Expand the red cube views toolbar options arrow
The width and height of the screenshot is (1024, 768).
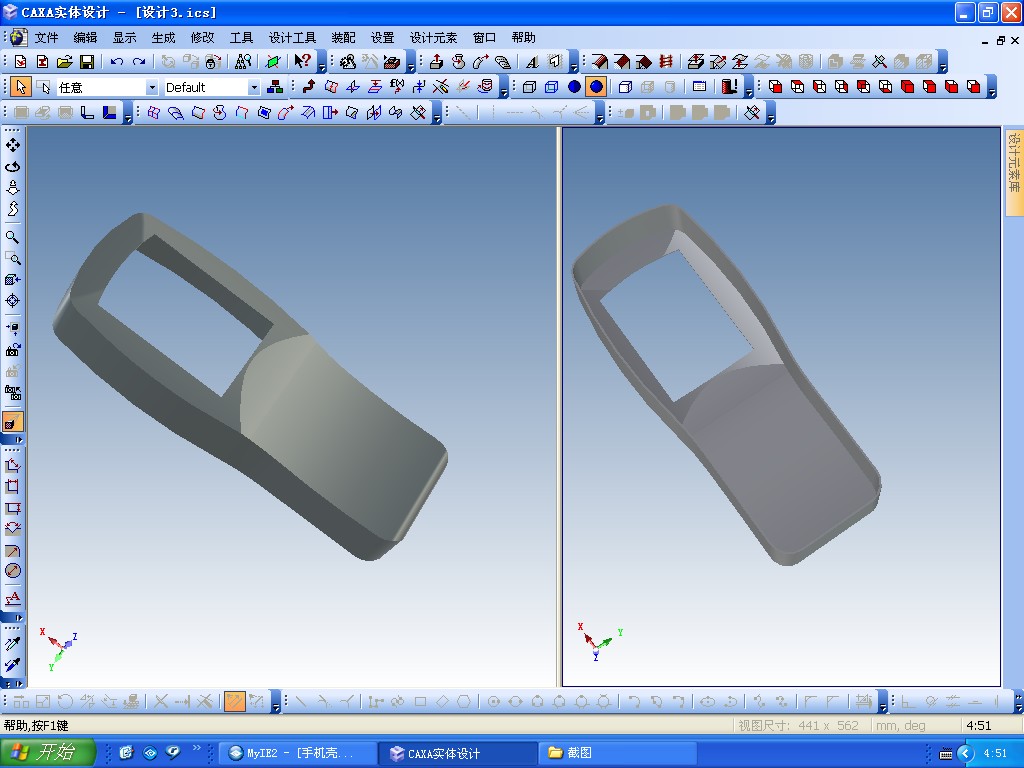tap(991, 87)
